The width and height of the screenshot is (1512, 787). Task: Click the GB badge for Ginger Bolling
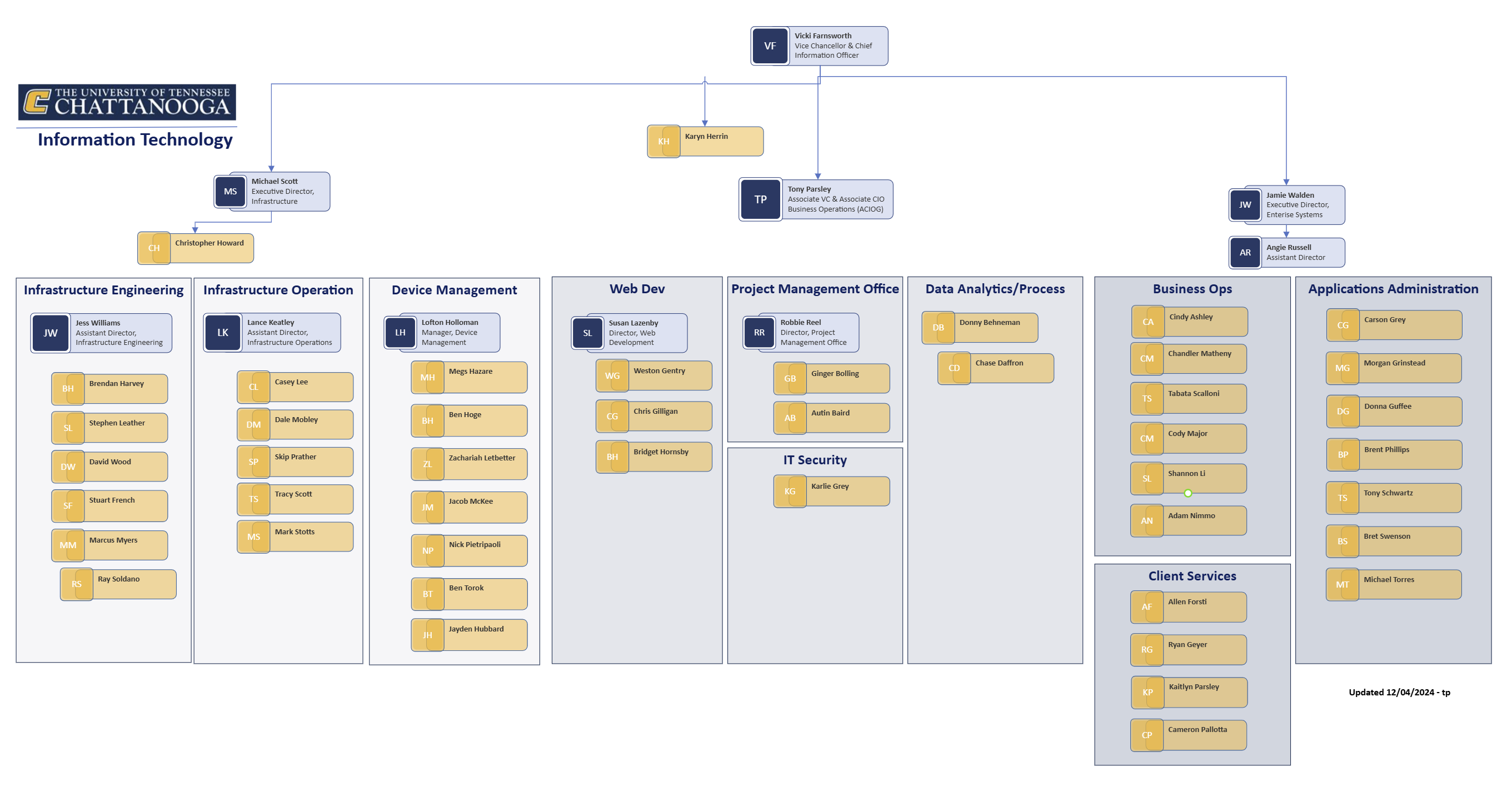click(790, 379)
